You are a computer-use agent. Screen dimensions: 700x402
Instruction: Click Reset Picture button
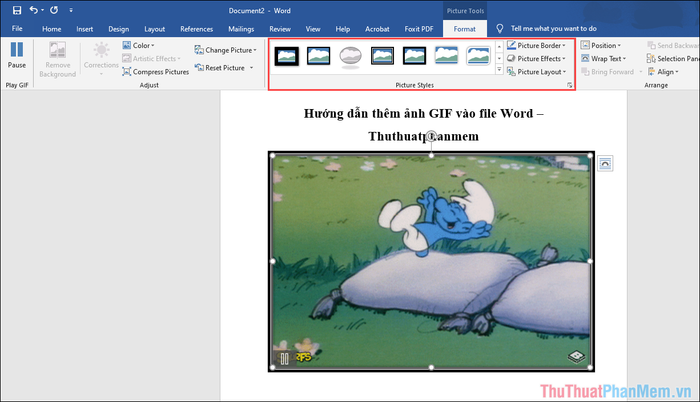tap(220, 68)
